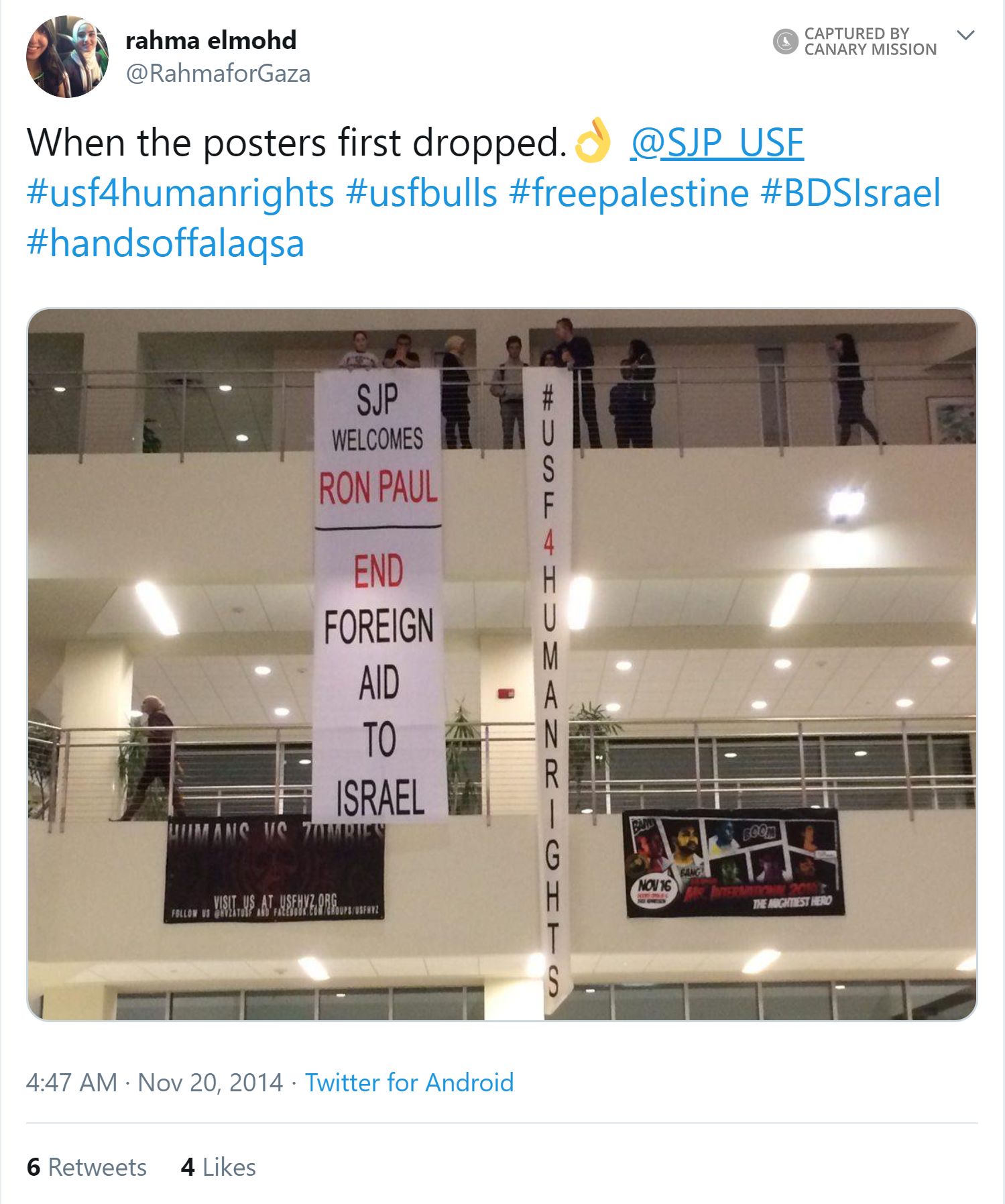Click the @RahmaforGaza handle
Viewport: 1005px width, 1204px height.
pyautogui.click(x=218, y=74)
